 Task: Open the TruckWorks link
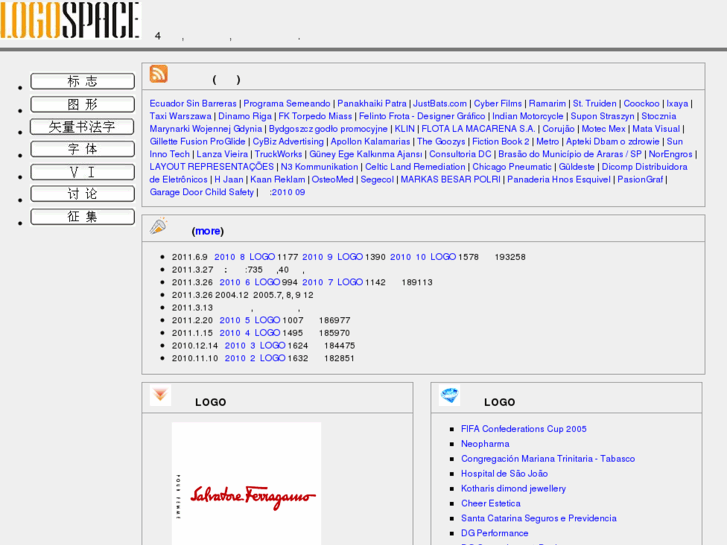[x=278, y=154]
